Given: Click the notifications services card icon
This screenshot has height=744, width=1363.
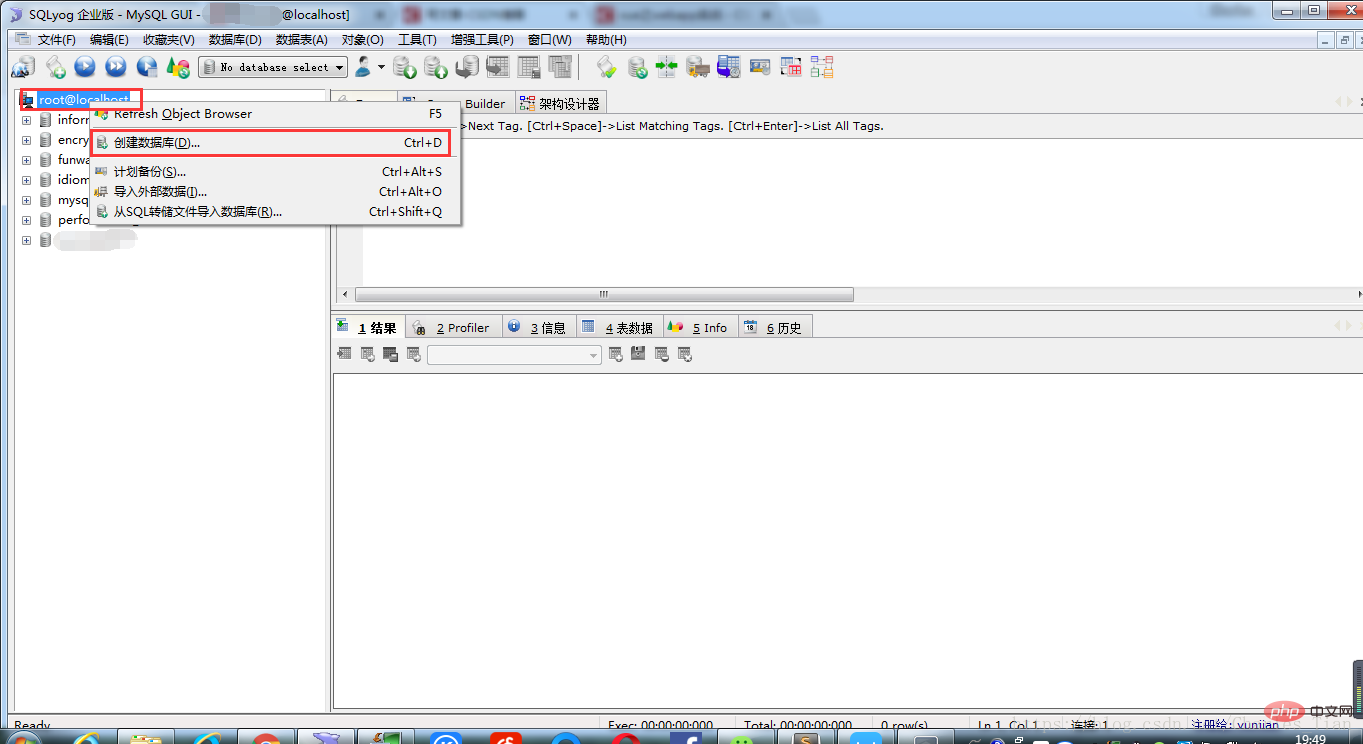Looking at the screenshot, I should [760, 67].
